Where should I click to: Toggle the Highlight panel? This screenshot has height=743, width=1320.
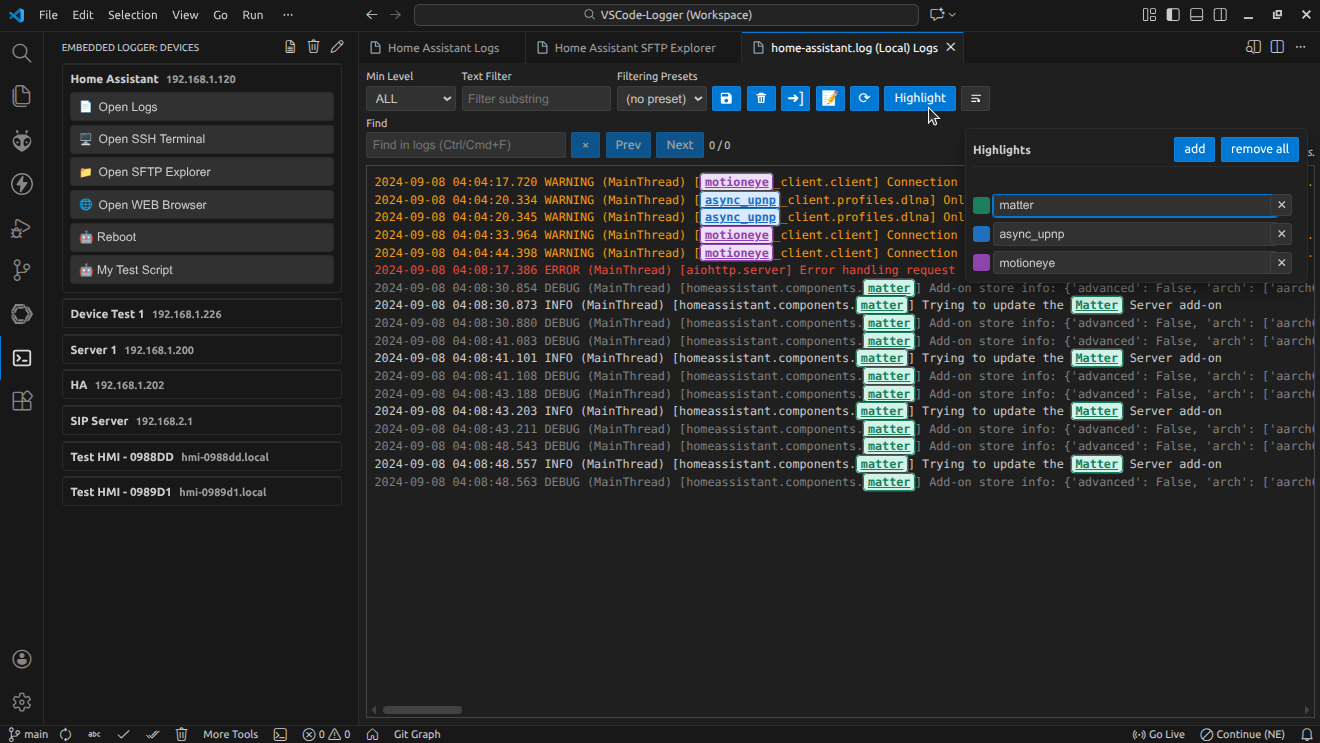coord(919,98)
